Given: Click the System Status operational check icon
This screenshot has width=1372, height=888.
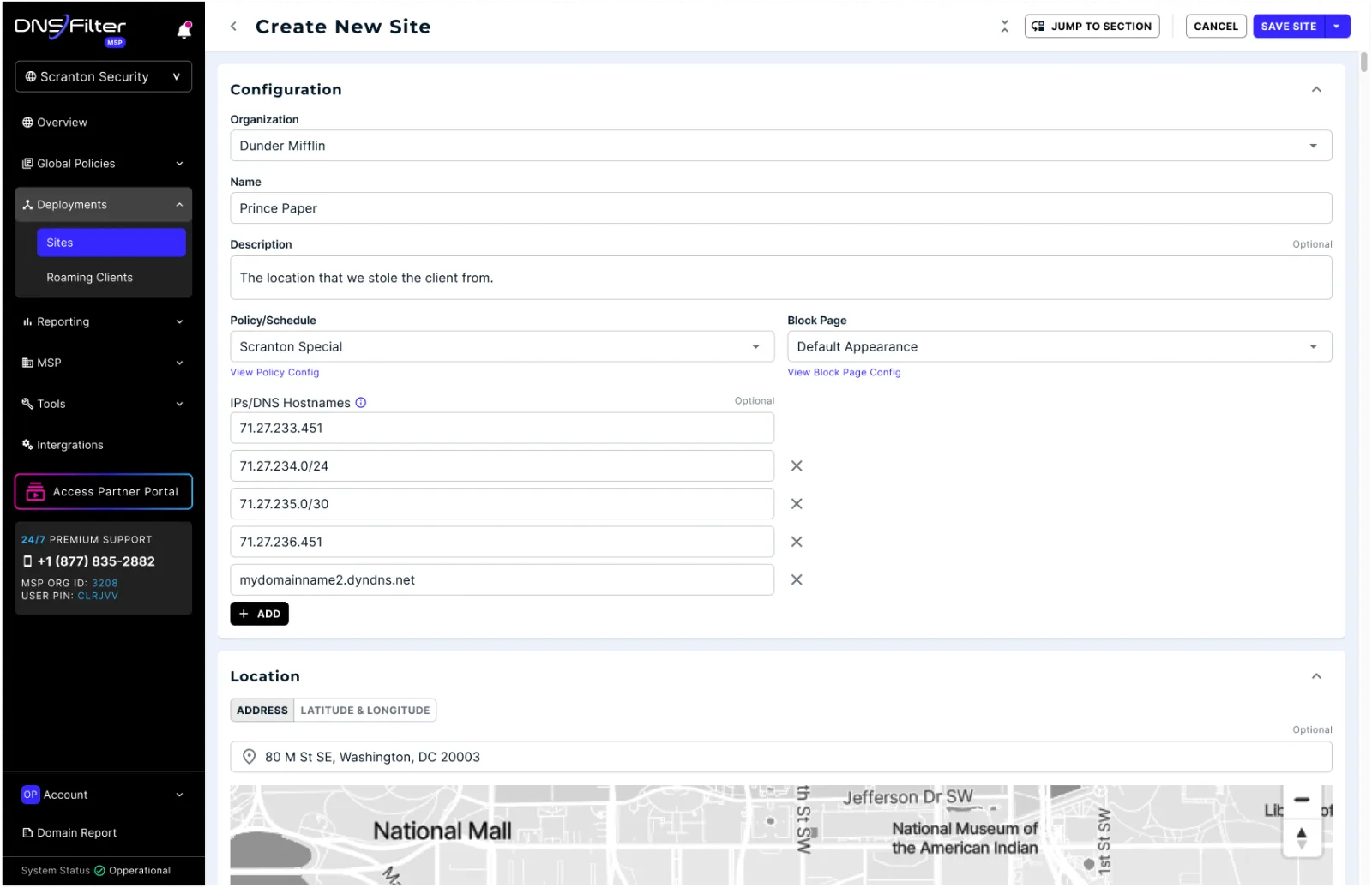Looking at the screenshot, I should tap(99, 871).
